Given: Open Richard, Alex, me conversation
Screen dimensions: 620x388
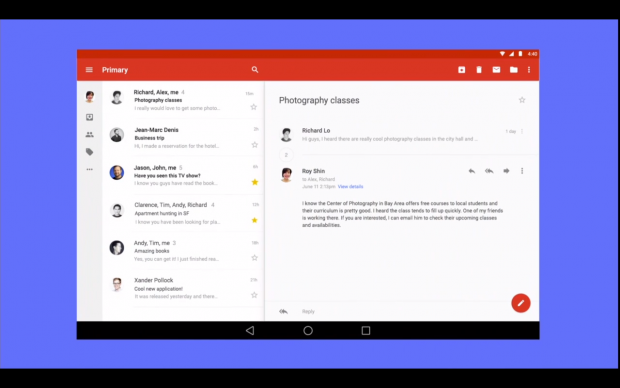Looking at the screenshot, I should 183,100.
